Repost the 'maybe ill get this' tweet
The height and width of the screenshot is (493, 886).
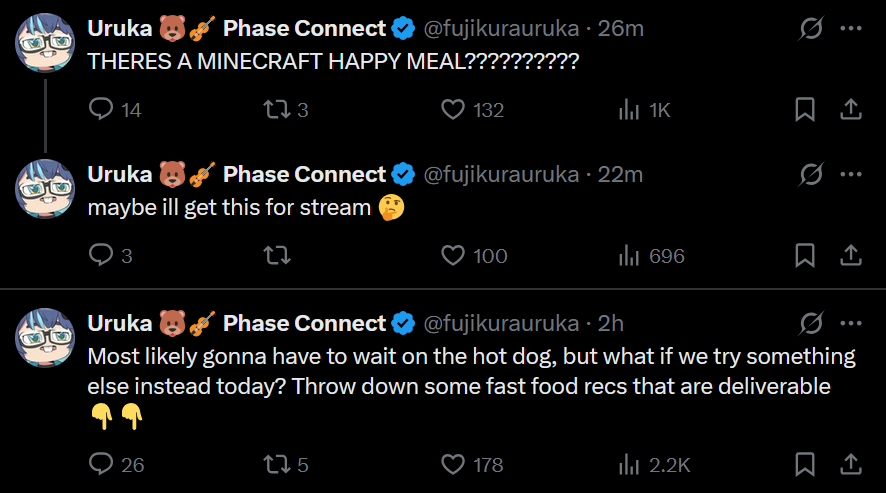point(277,255)
